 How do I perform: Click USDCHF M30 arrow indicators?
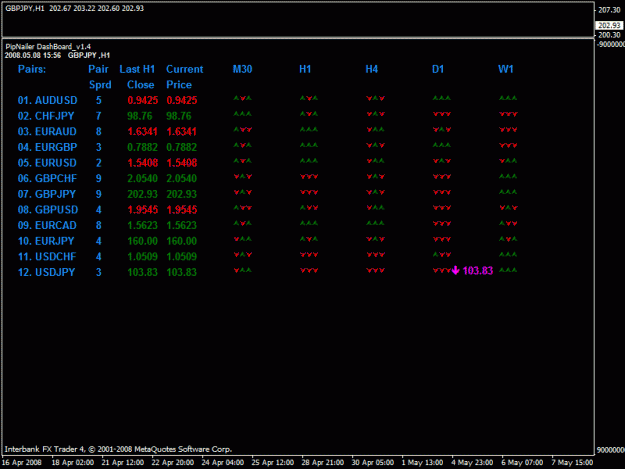click(242, 254)
